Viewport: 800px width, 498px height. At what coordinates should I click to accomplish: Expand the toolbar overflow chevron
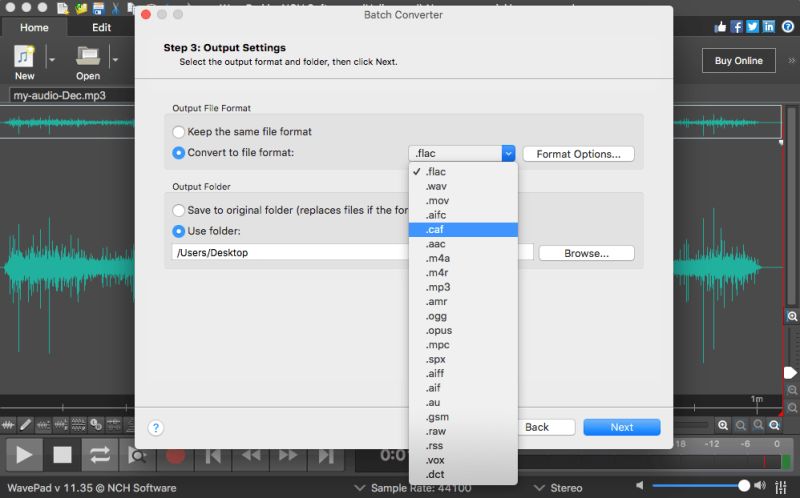click(791, 61)
